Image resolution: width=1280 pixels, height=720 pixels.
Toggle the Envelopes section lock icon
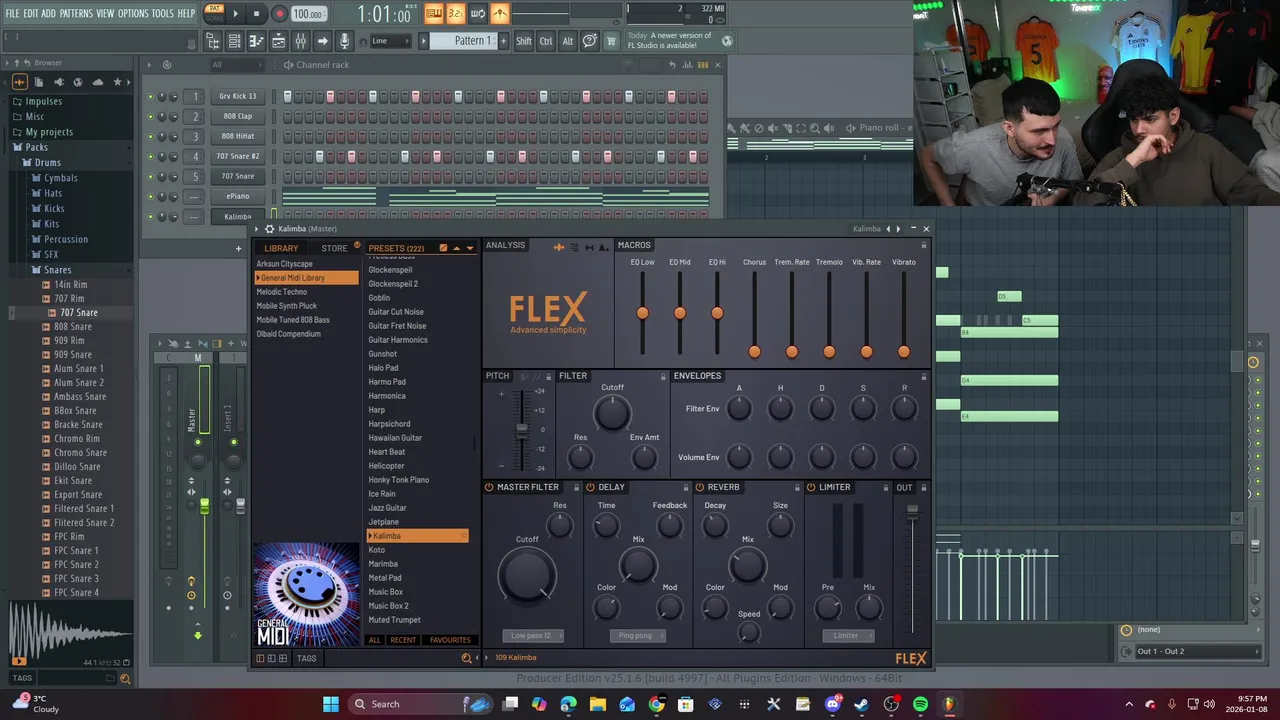pos(924,376)
